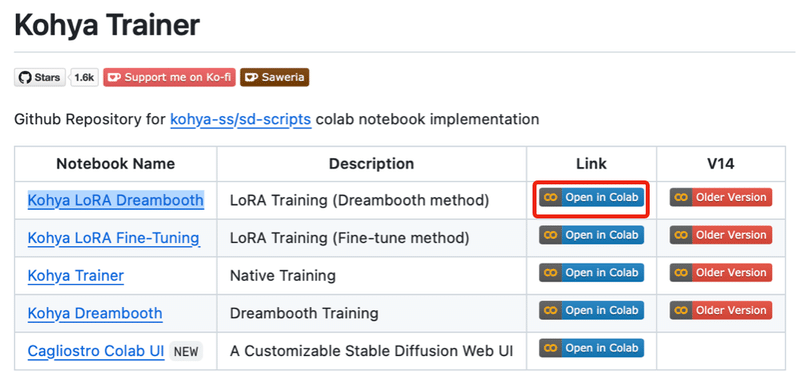Older Version badge in Native Training row

(721, 272)
